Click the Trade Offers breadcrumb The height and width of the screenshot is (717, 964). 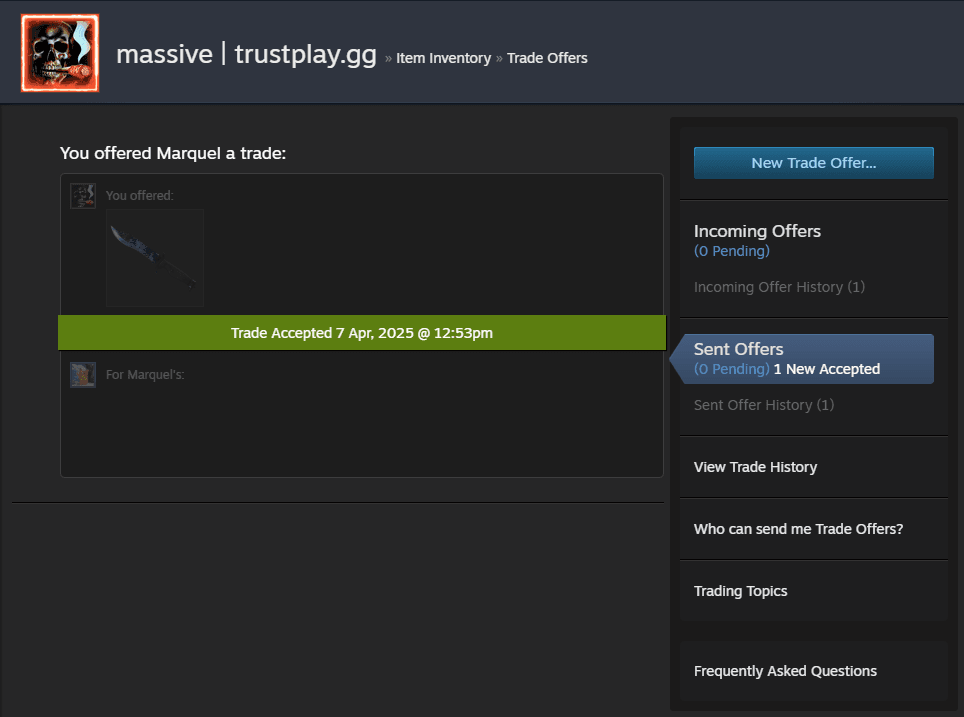(547, 58)
